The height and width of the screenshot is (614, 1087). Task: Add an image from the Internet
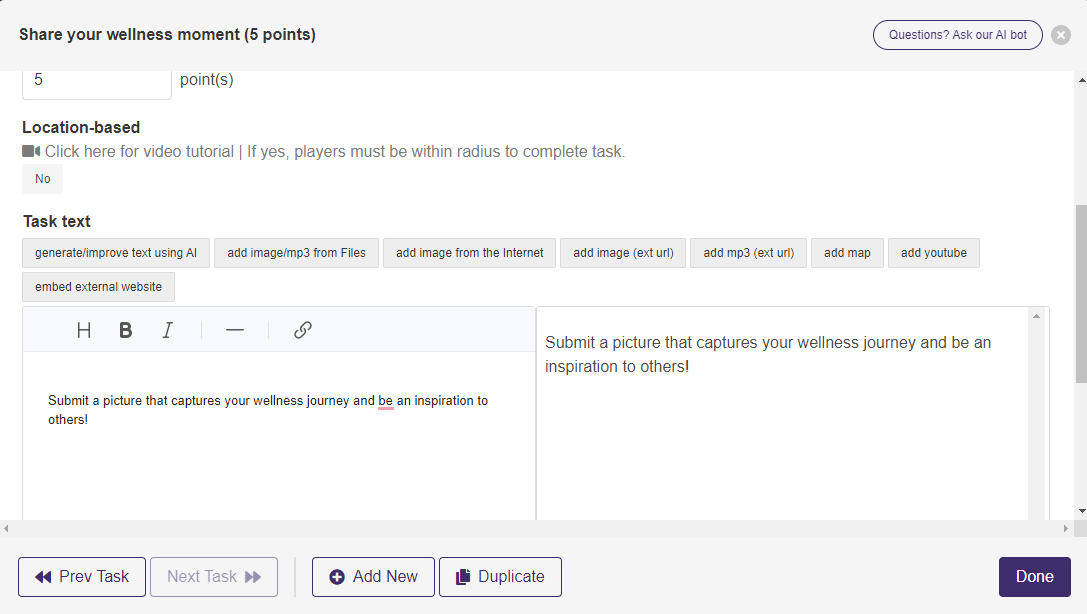(469, 253)
